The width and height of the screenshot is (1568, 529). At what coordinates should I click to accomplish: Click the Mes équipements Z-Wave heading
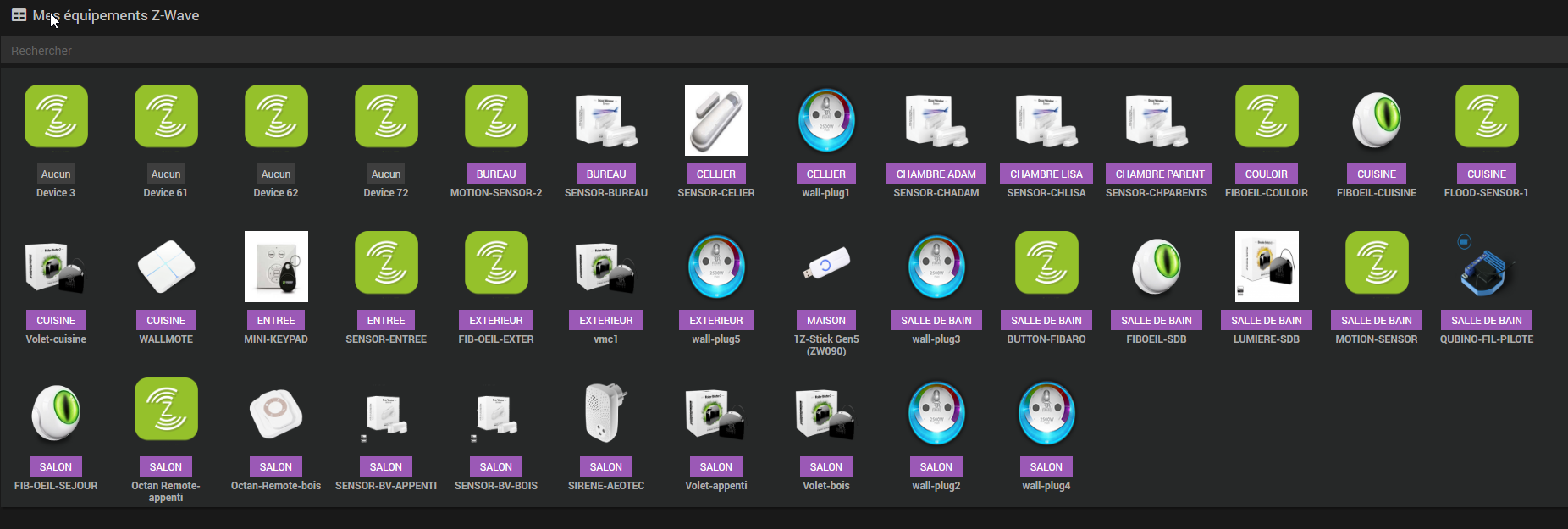click(x=116, y=15)
